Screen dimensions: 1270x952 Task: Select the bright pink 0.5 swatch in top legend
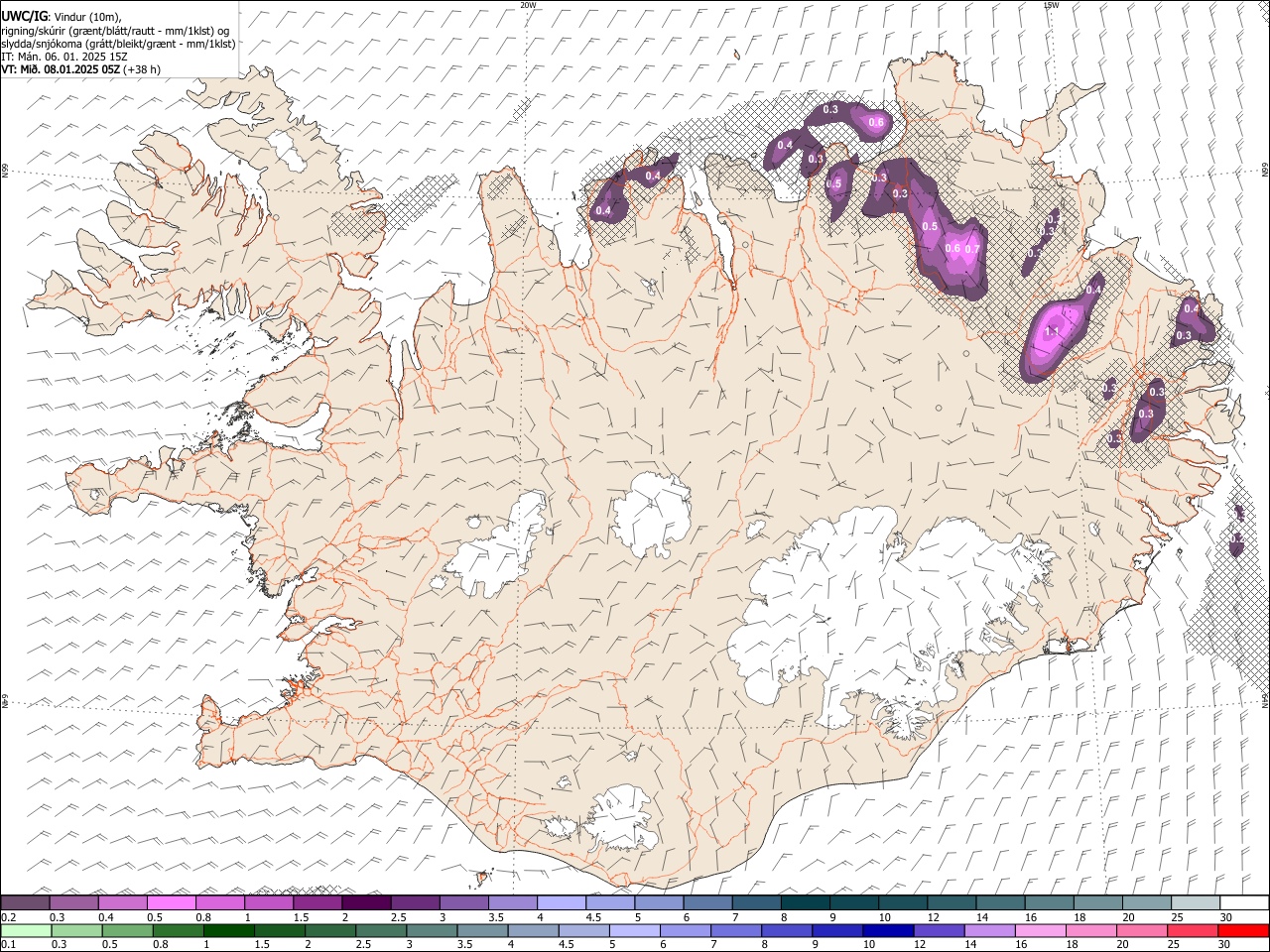click(x=172, y=902)
